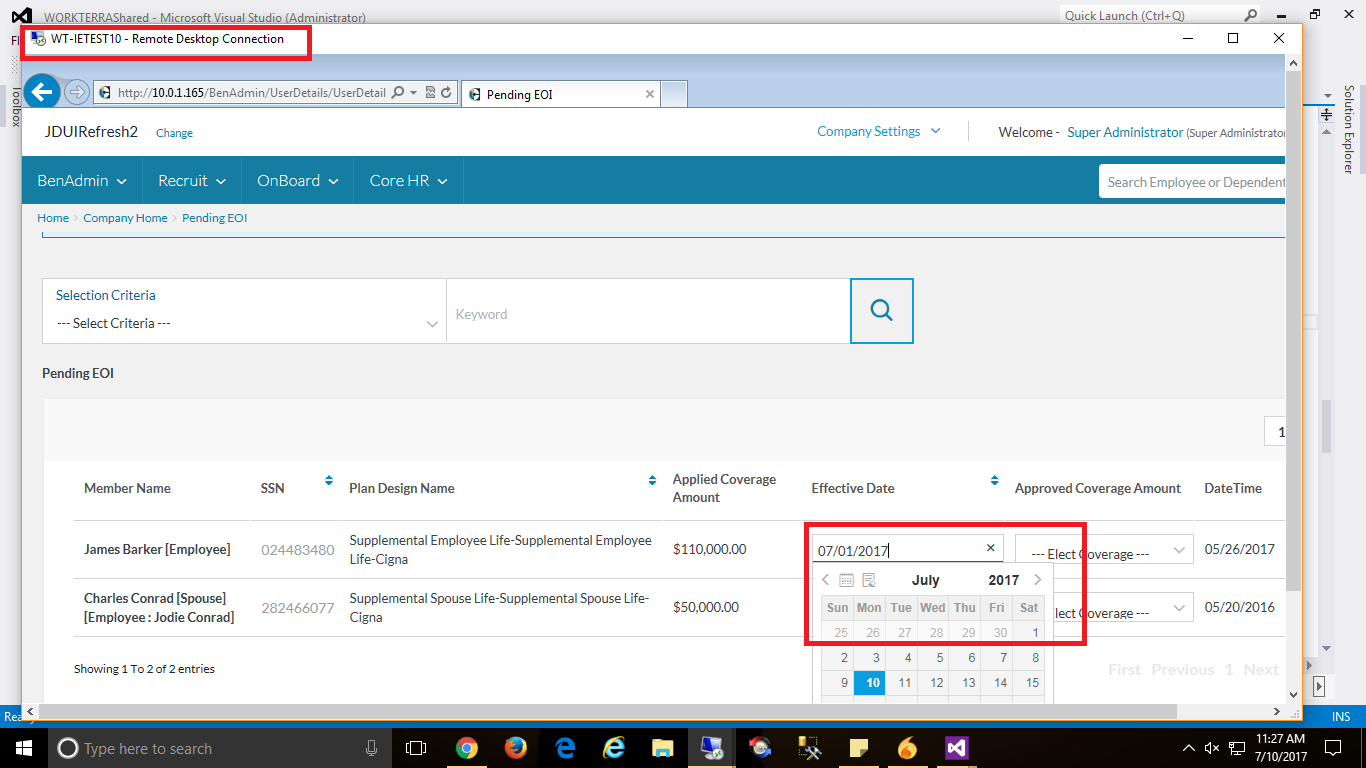Sort by the SSN column arrows
1366x768 pixels.
pos(328,481)
